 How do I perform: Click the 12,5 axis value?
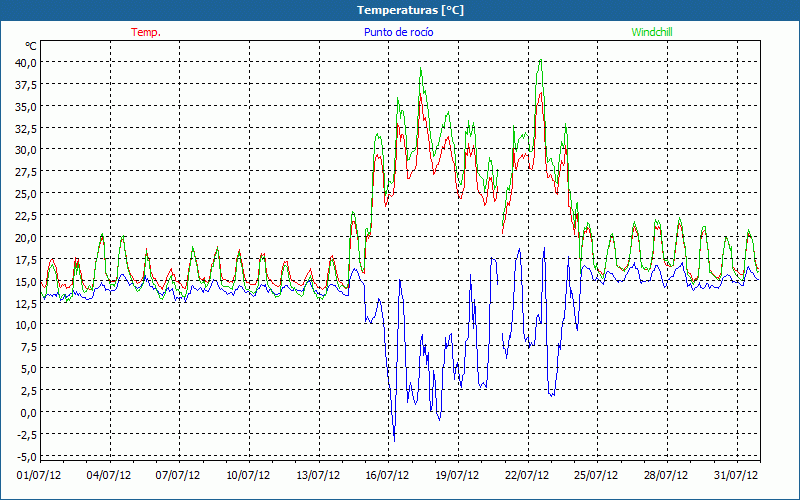pos(27,303)
